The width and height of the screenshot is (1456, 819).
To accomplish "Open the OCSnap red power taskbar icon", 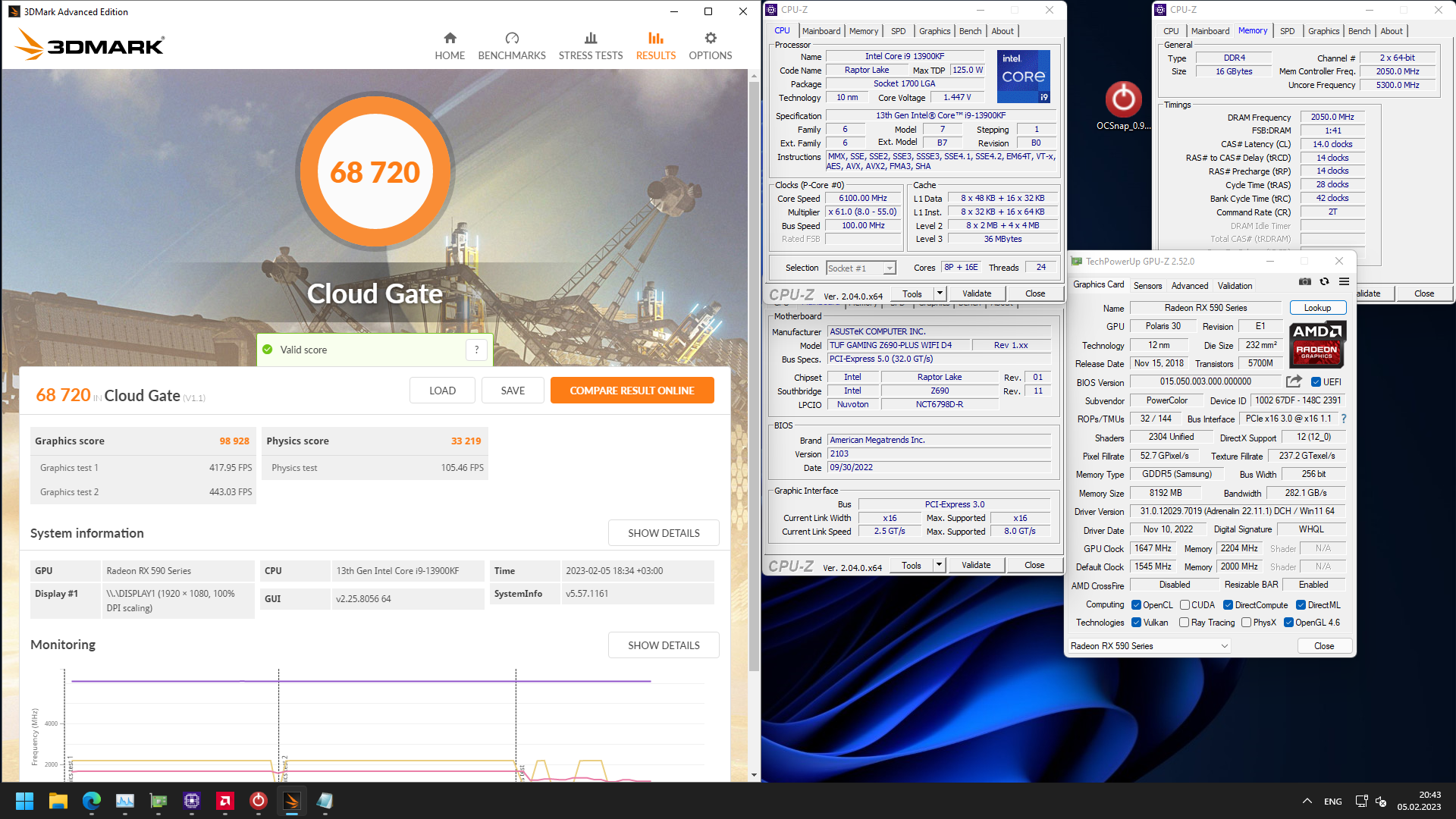I will click(259, 801).
